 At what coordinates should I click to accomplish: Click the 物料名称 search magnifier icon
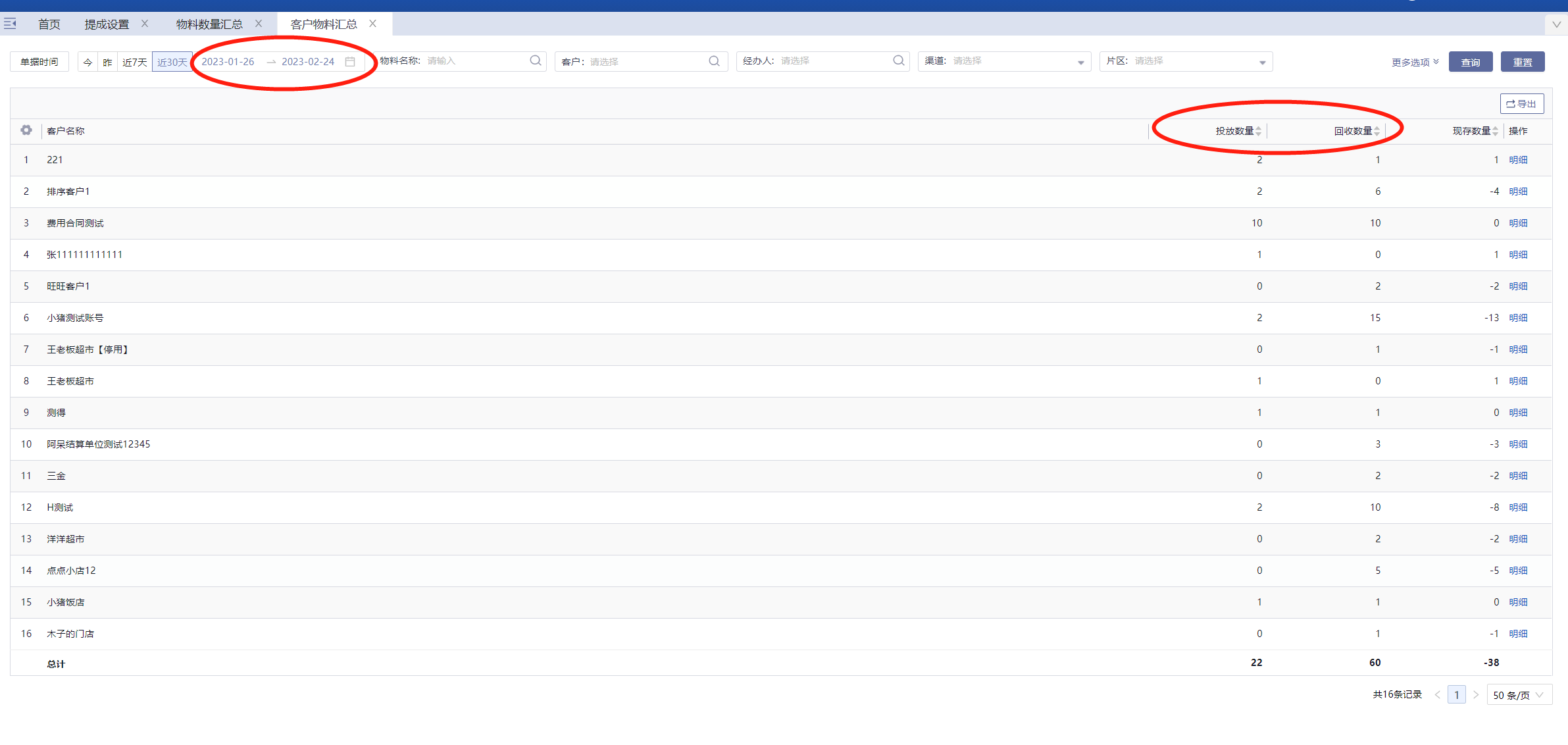pos(536,61)
